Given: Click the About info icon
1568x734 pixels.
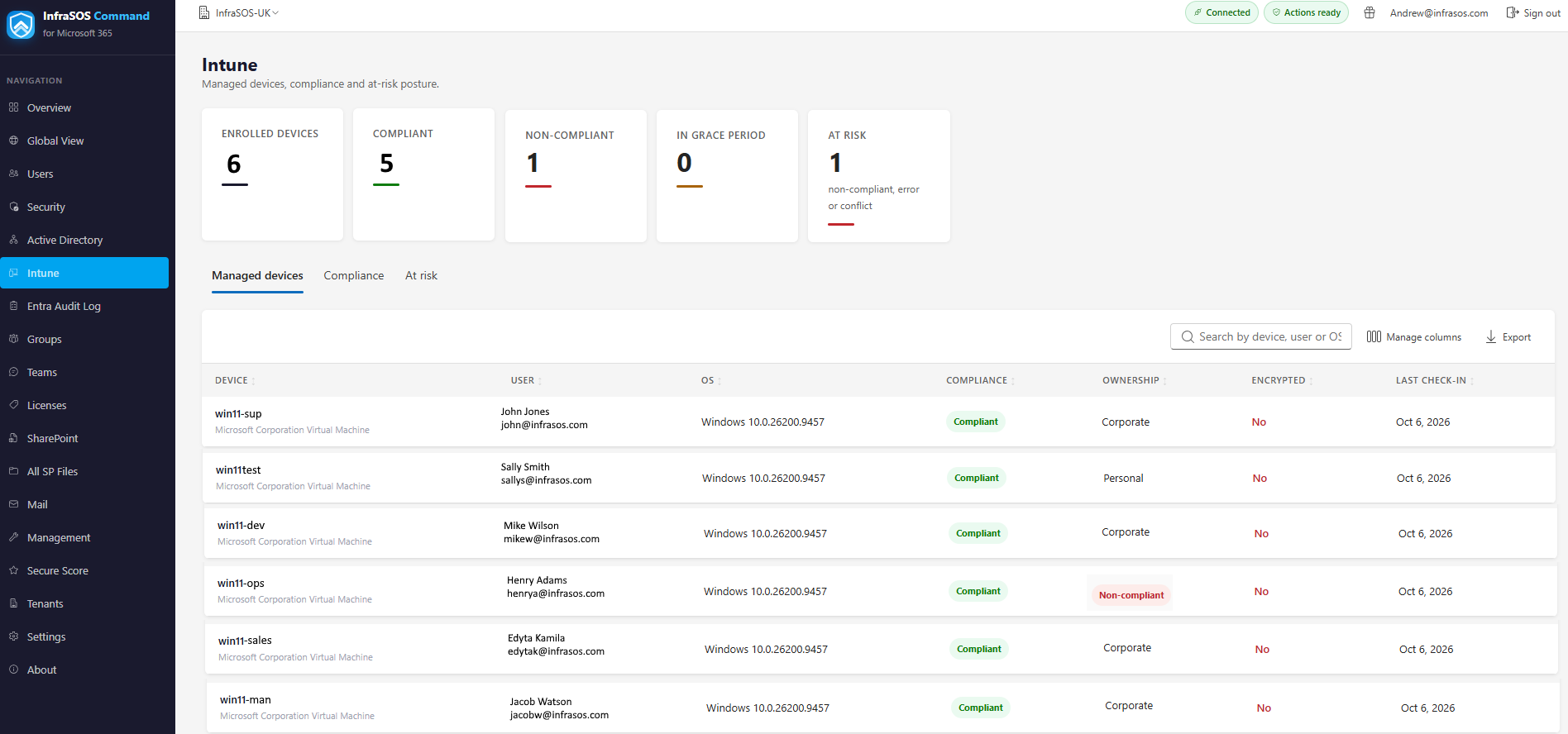Looking at the screenshot, I should pyautogui.click(x=14, y=670).
